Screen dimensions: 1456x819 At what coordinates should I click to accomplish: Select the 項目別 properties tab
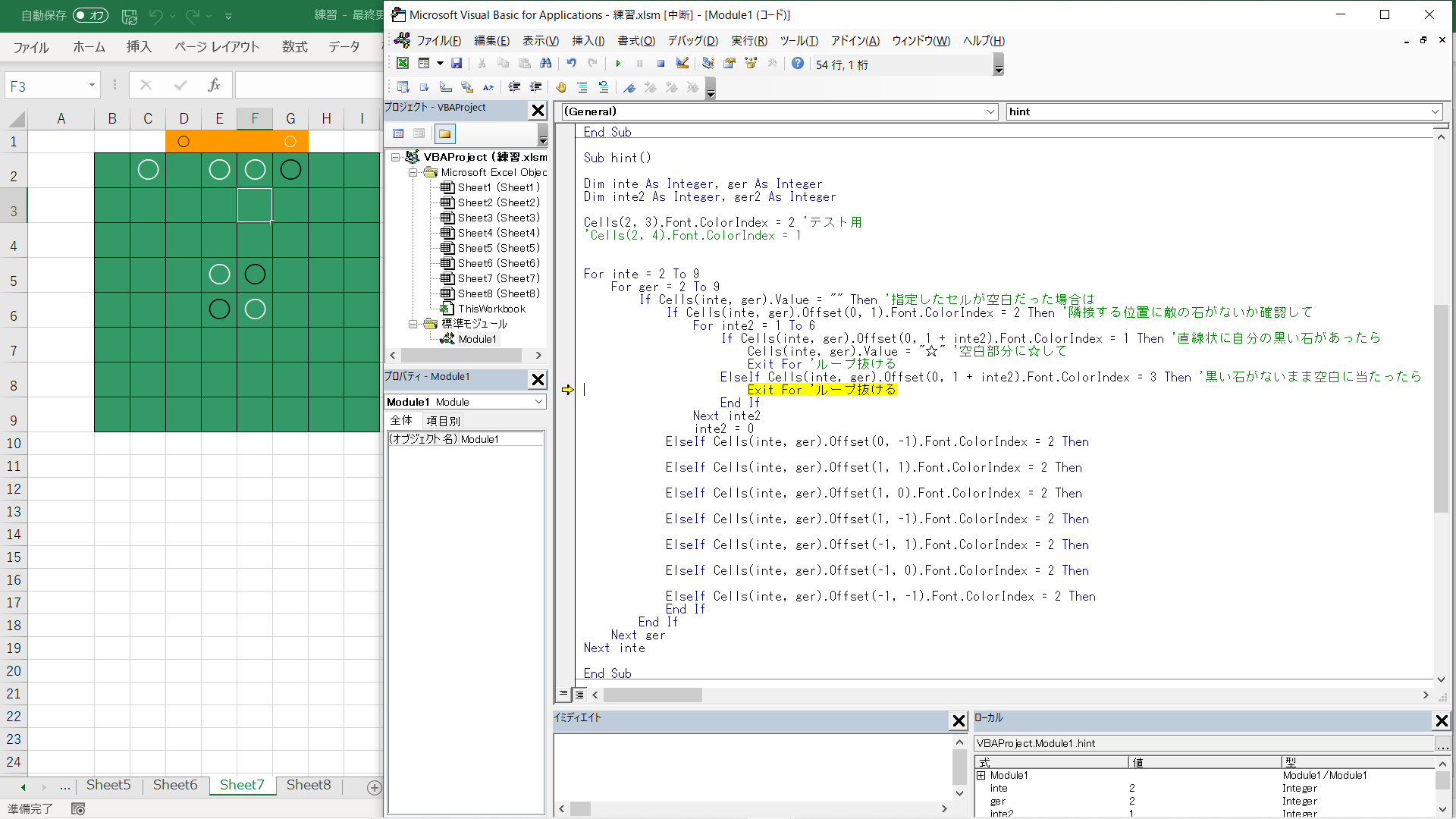(443, 421)
